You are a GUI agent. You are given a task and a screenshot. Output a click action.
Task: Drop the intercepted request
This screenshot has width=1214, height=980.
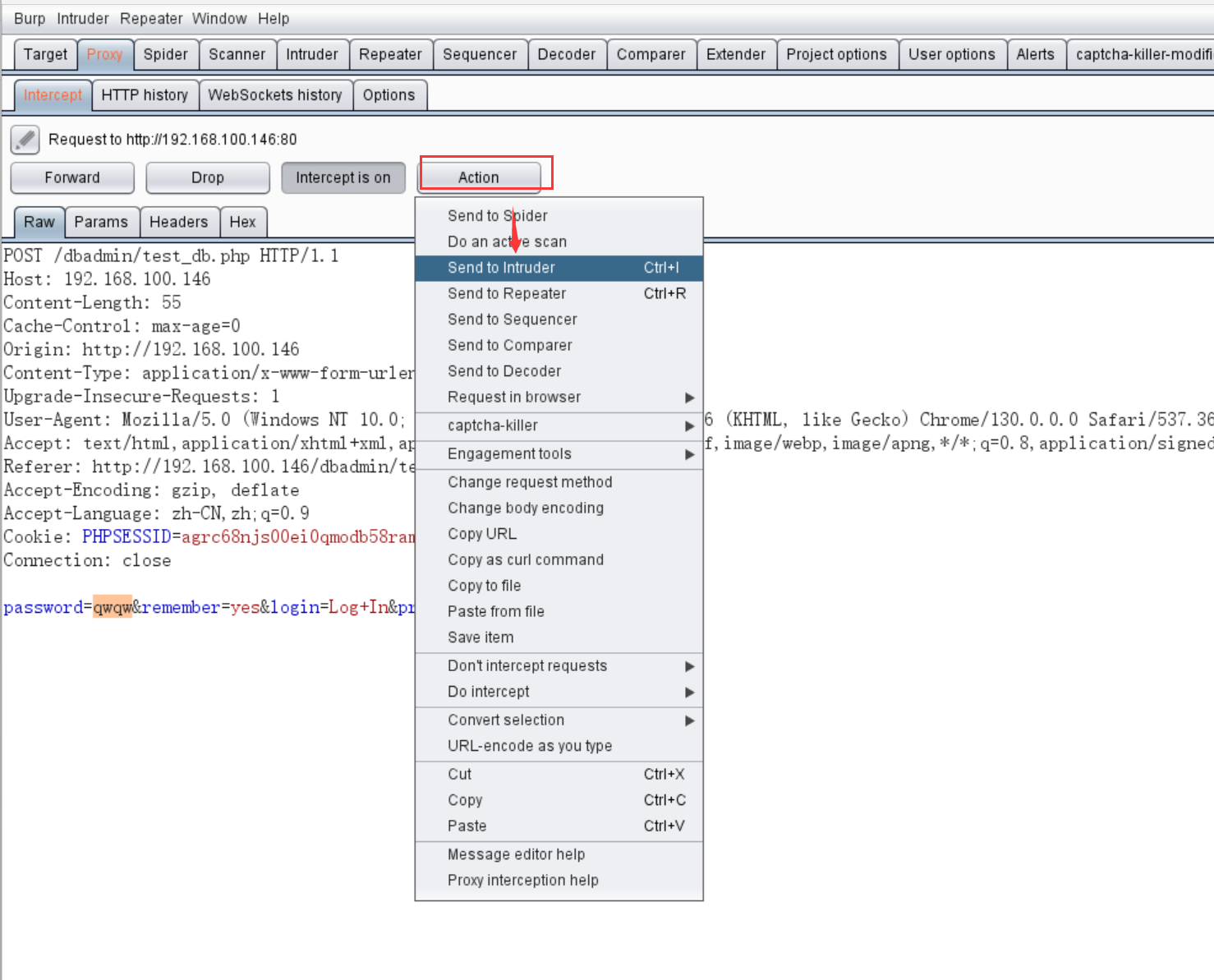208,177
